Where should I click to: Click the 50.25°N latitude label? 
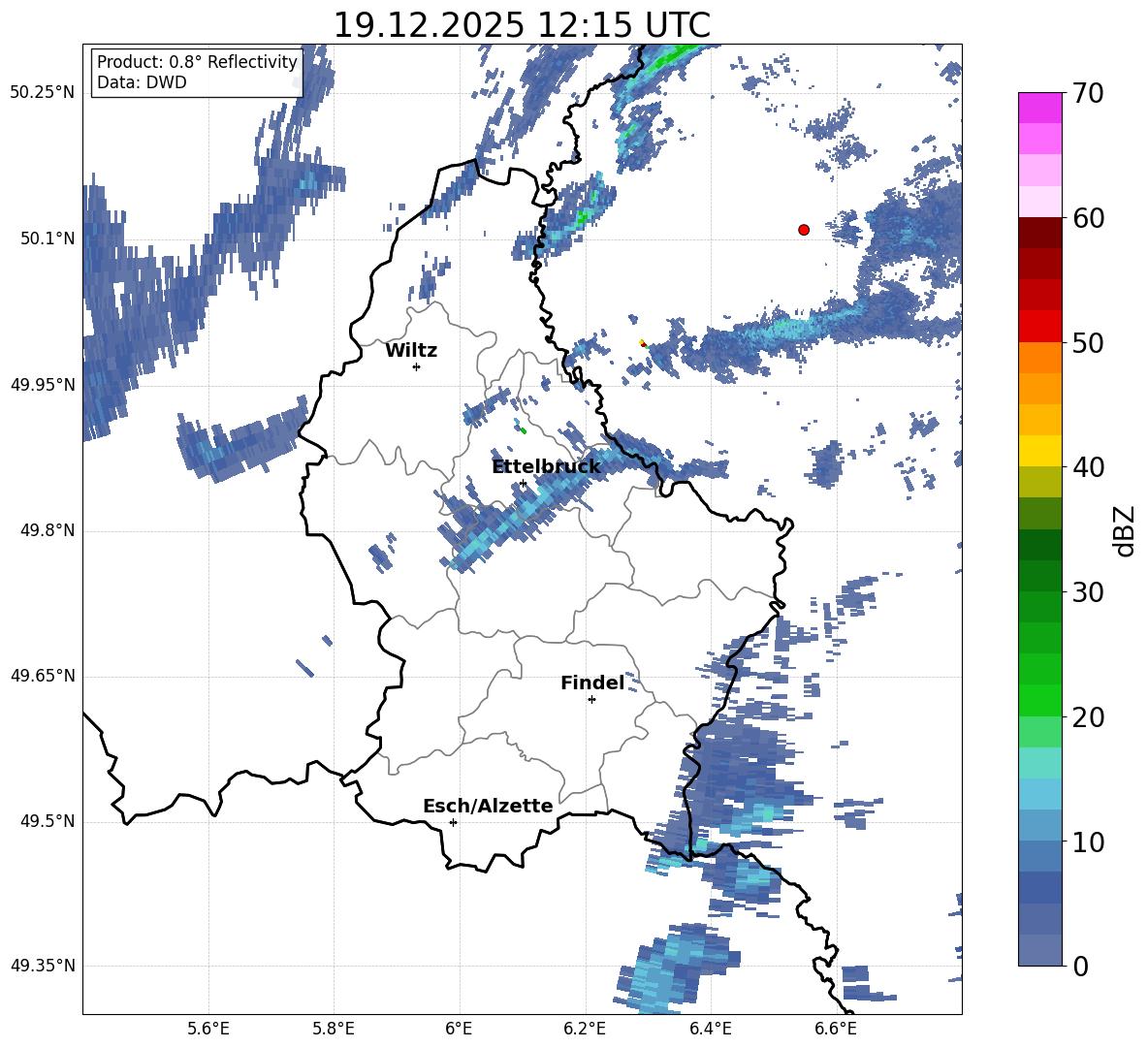click(x=43, y=93)
